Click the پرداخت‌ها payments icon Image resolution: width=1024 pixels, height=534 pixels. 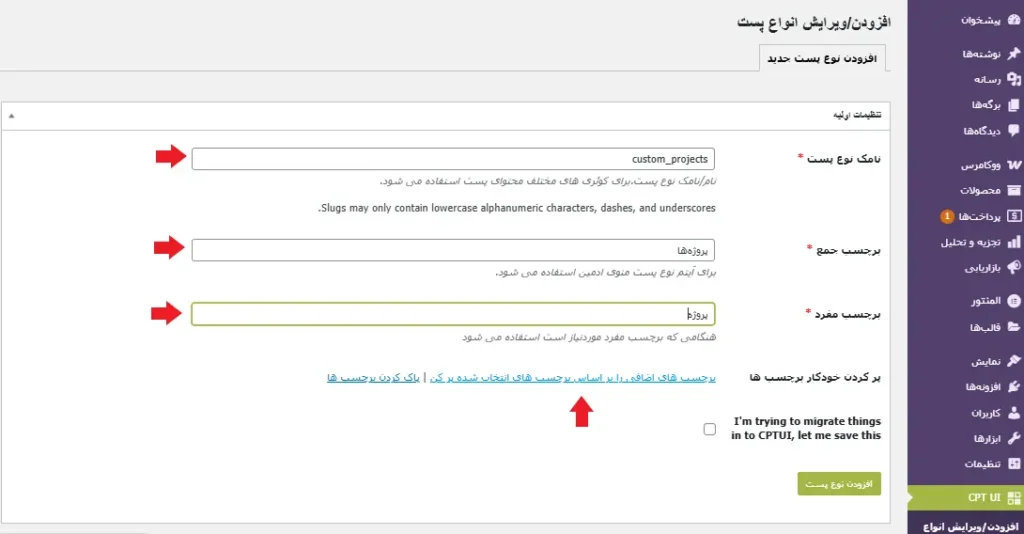tap(1014, 216)
